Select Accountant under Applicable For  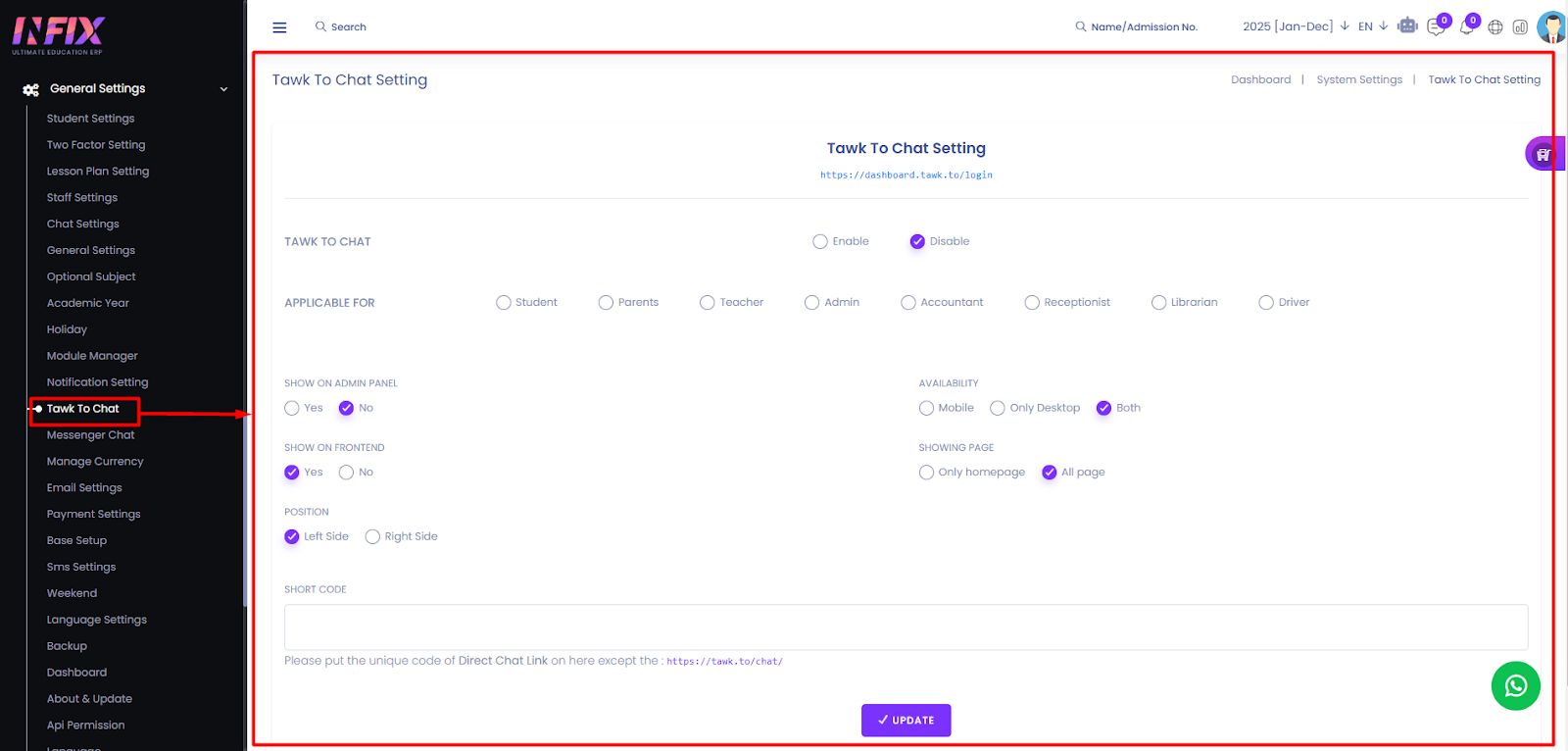pos(908,302)
